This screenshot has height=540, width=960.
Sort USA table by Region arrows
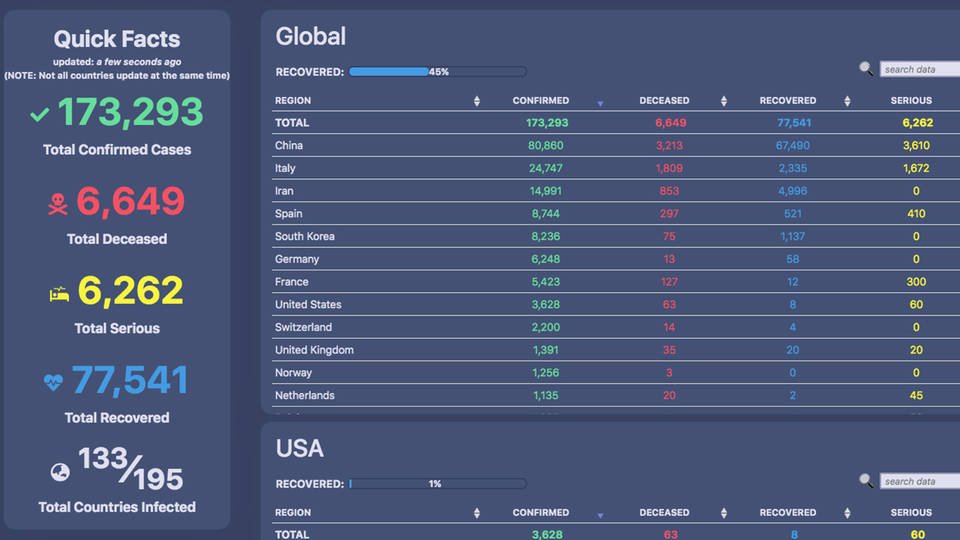coord(476,513)
